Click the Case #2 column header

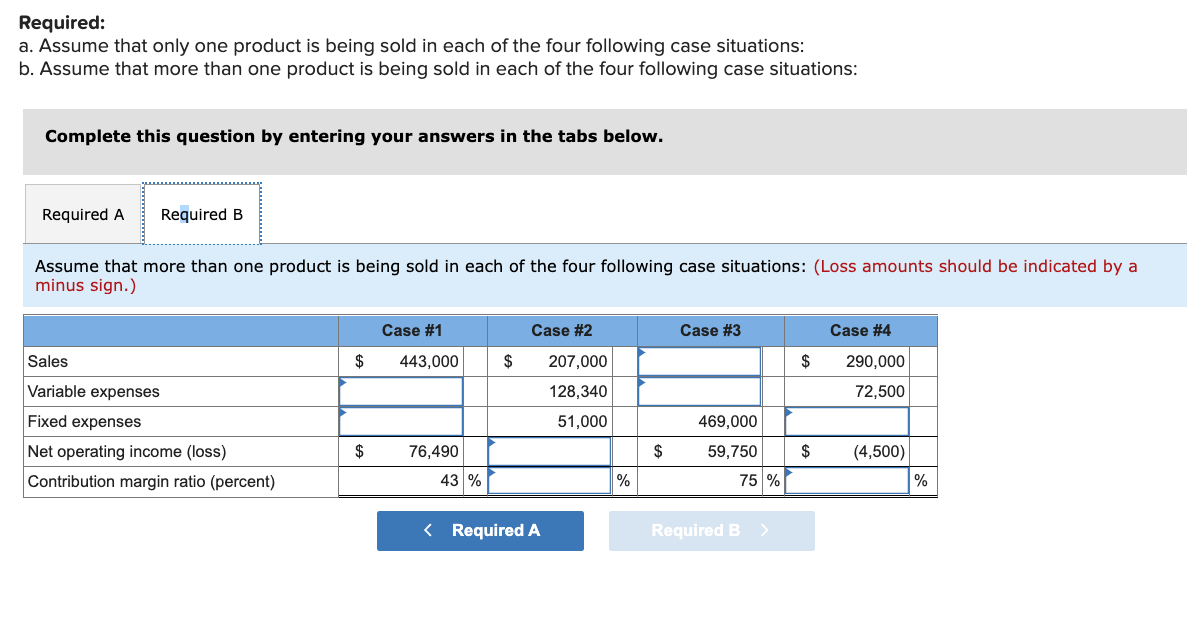561,330
